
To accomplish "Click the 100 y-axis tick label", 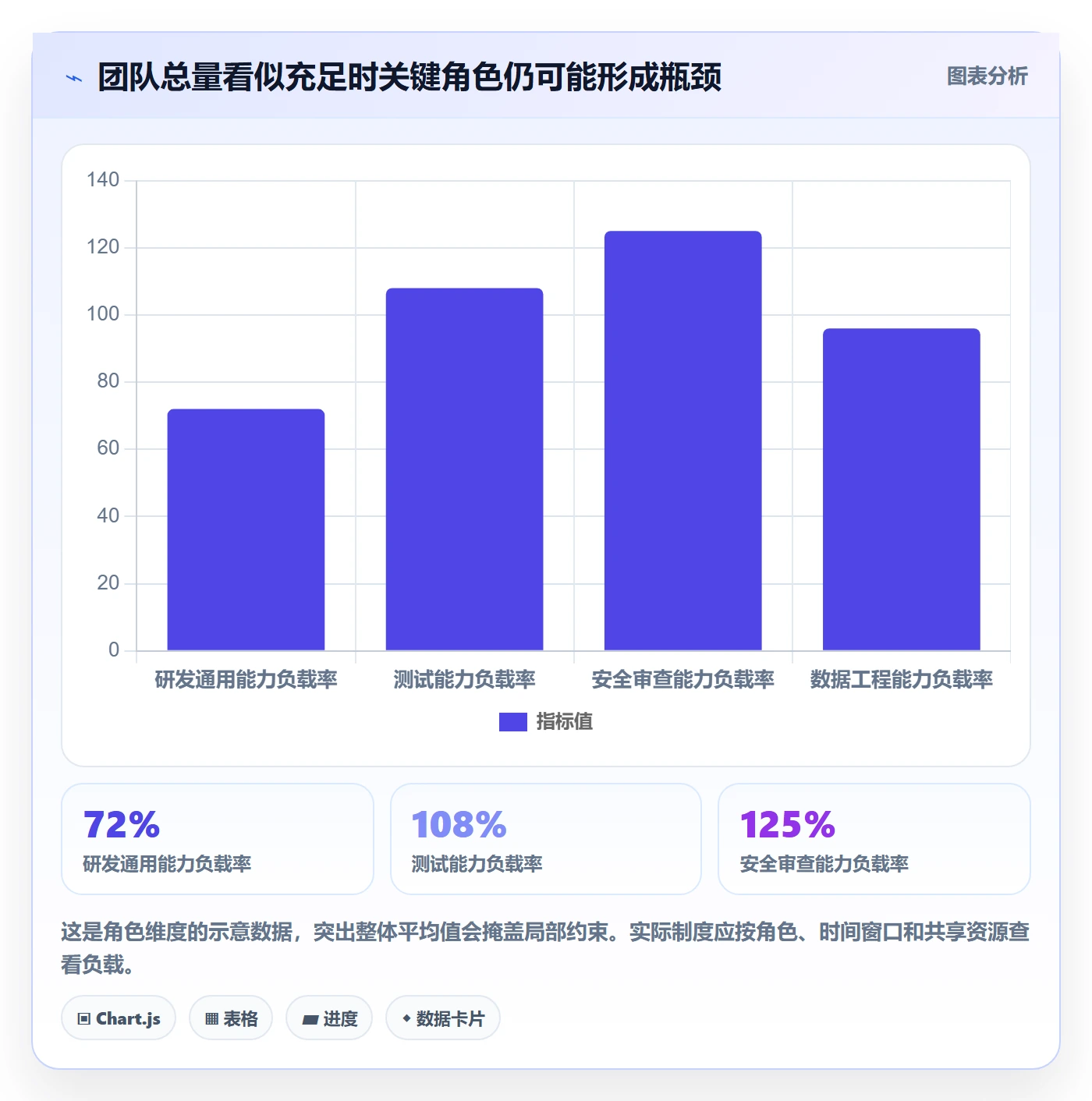I will click(103, 314).
